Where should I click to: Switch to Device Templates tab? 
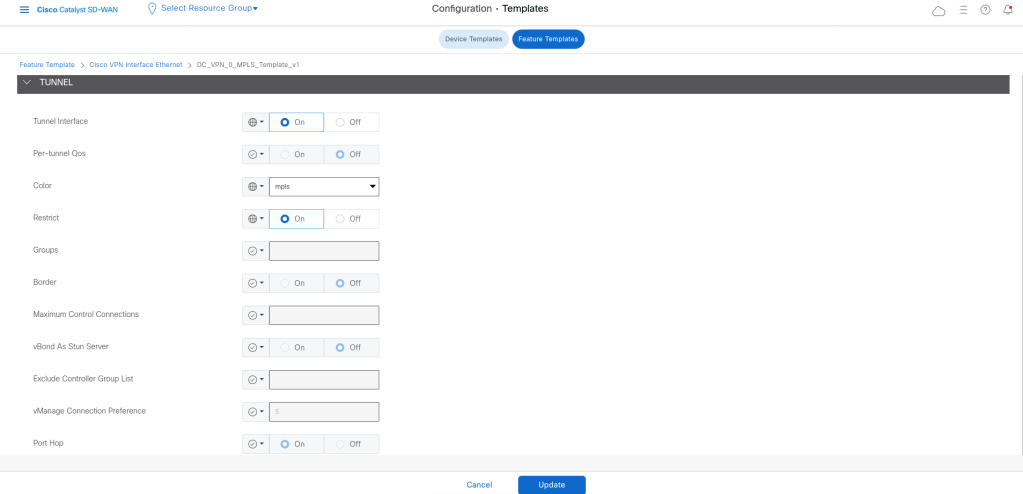473,39
